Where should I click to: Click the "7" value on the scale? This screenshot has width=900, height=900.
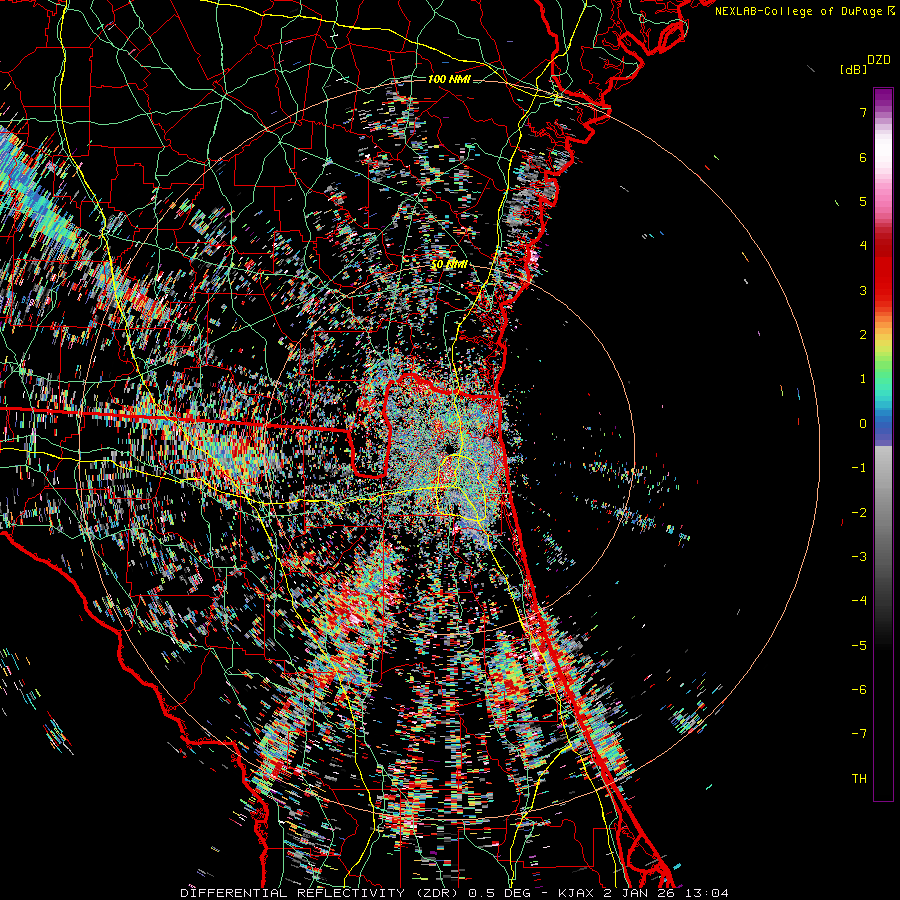tap(863, 112)
